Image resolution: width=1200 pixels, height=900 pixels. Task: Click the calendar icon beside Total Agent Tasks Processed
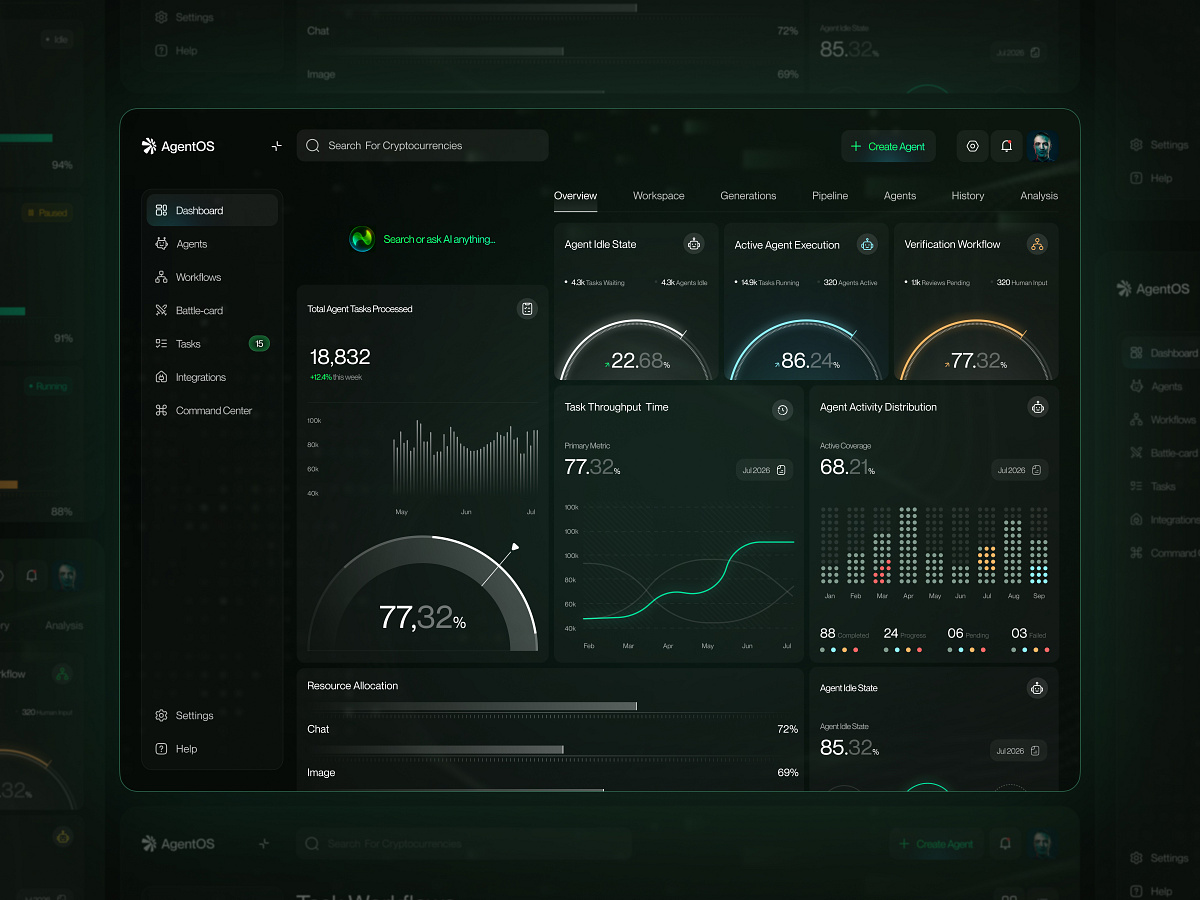(527, 309)
